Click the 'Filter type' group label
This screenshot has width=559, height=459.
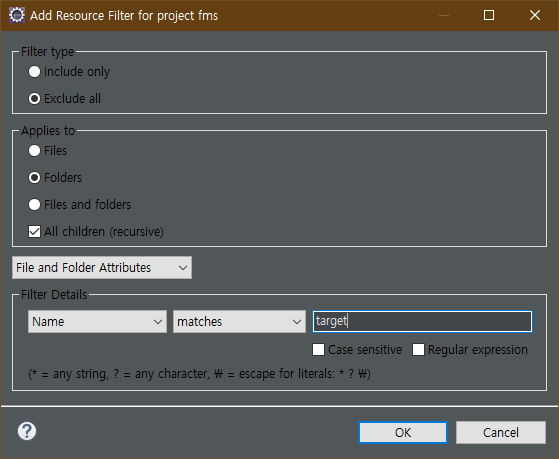pyautogui.click(x=47, y=52)
